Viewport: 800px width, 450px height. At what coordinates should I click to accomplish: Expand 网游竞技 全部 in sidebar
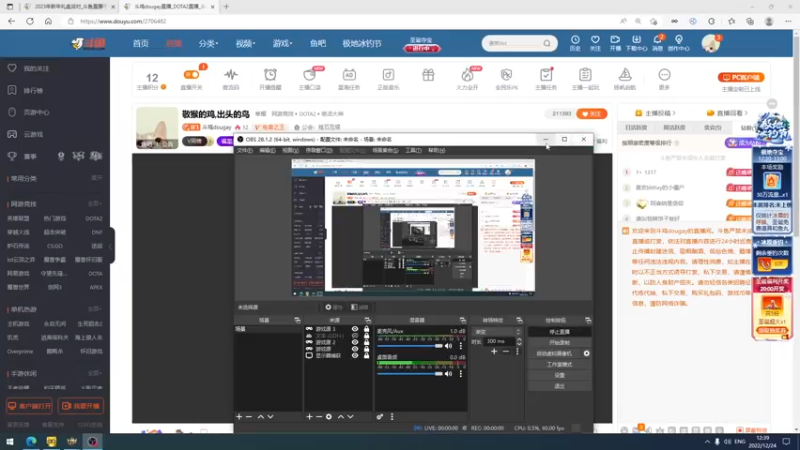[x=94, y=204]
